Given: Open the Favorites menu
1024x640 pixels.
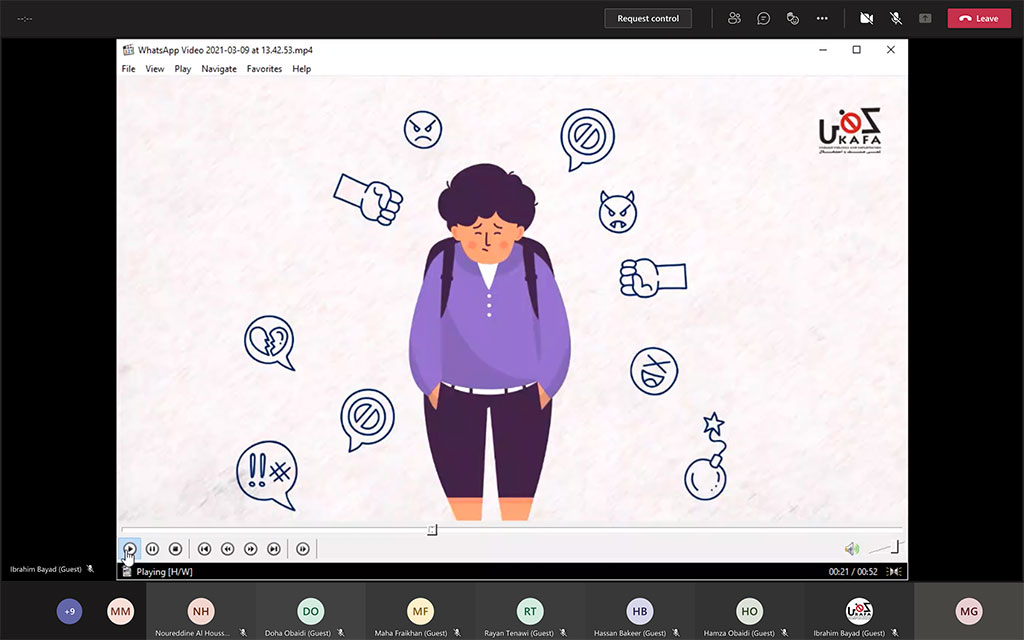Looking at the screenshot, I should click(x=264, y=69).
